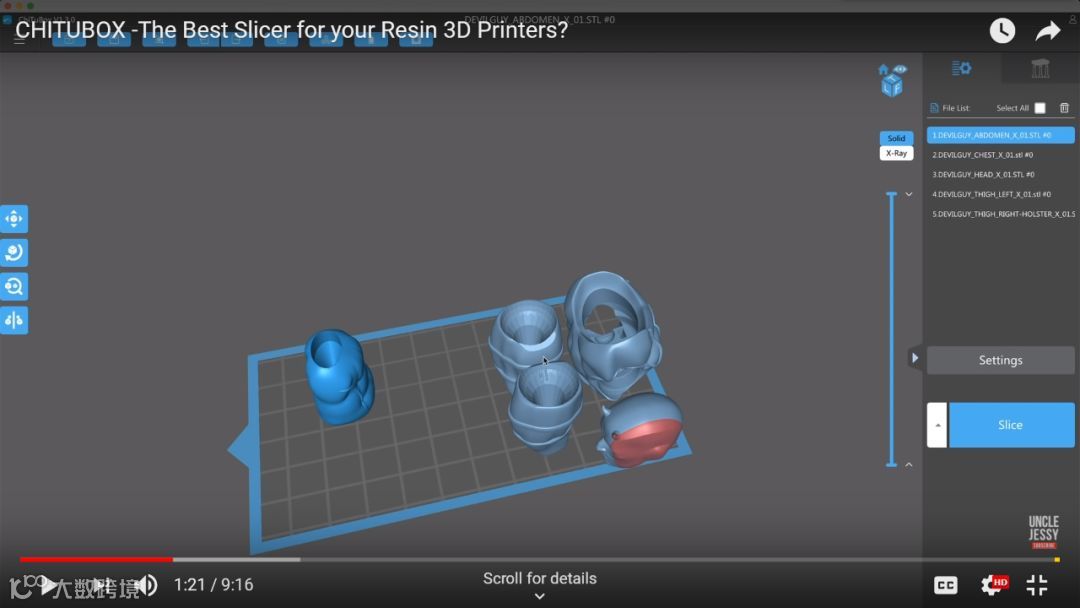1080x608 pixels.
Task: Tick the Select All checkbox
Action: [x=1040, y=108]
